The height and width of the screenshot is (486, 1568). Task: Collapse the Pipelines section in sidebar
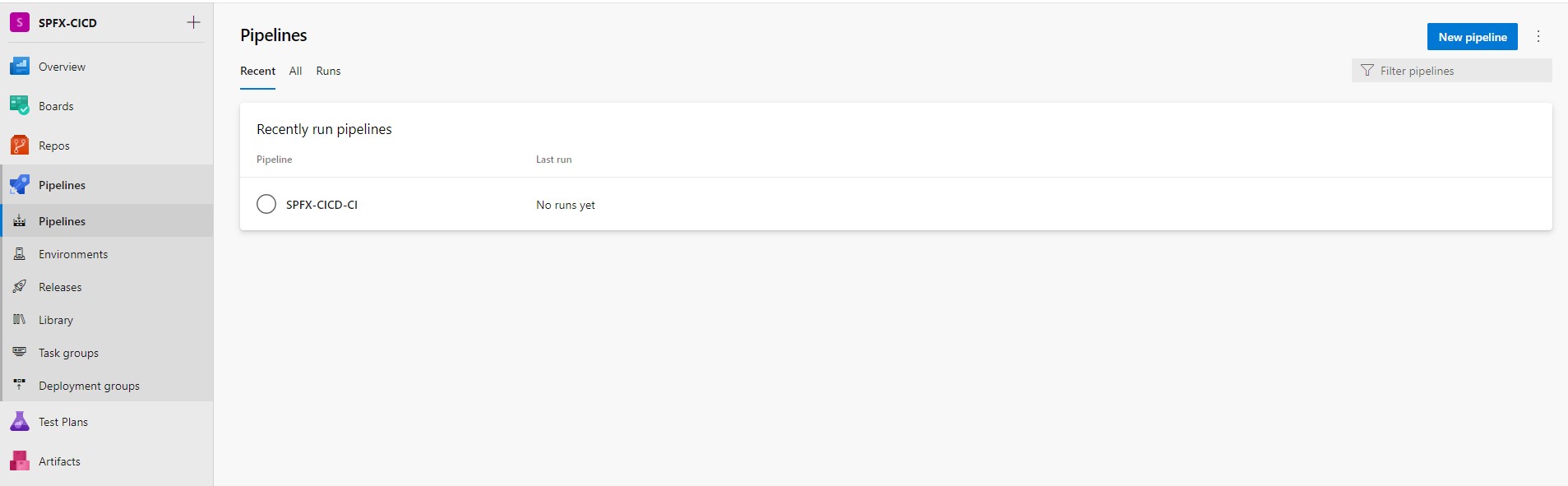[62, 185]
